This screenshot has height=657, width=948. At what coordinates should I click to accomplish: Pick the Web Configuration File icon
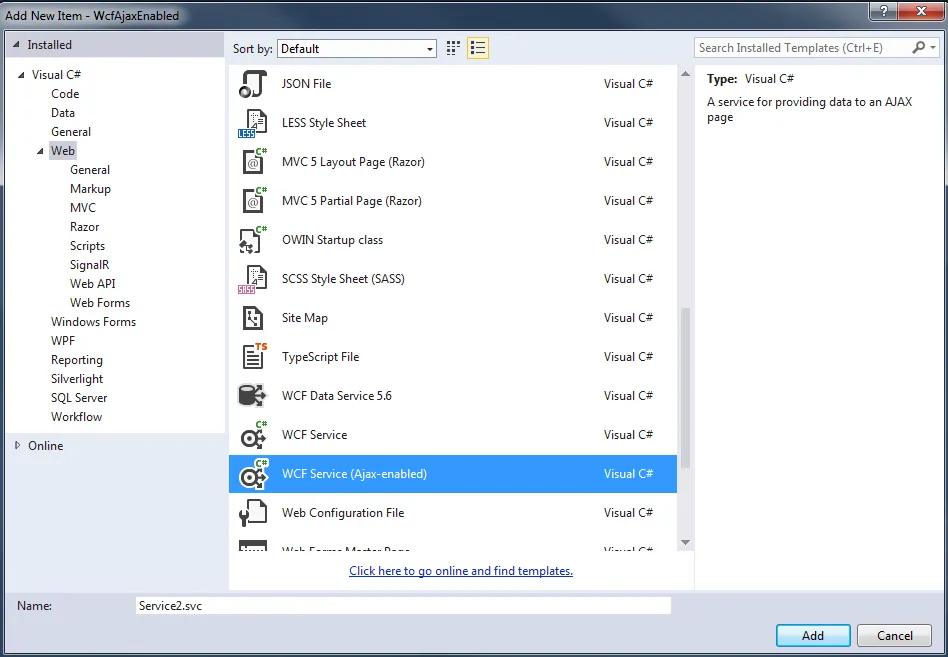point(253,513)
